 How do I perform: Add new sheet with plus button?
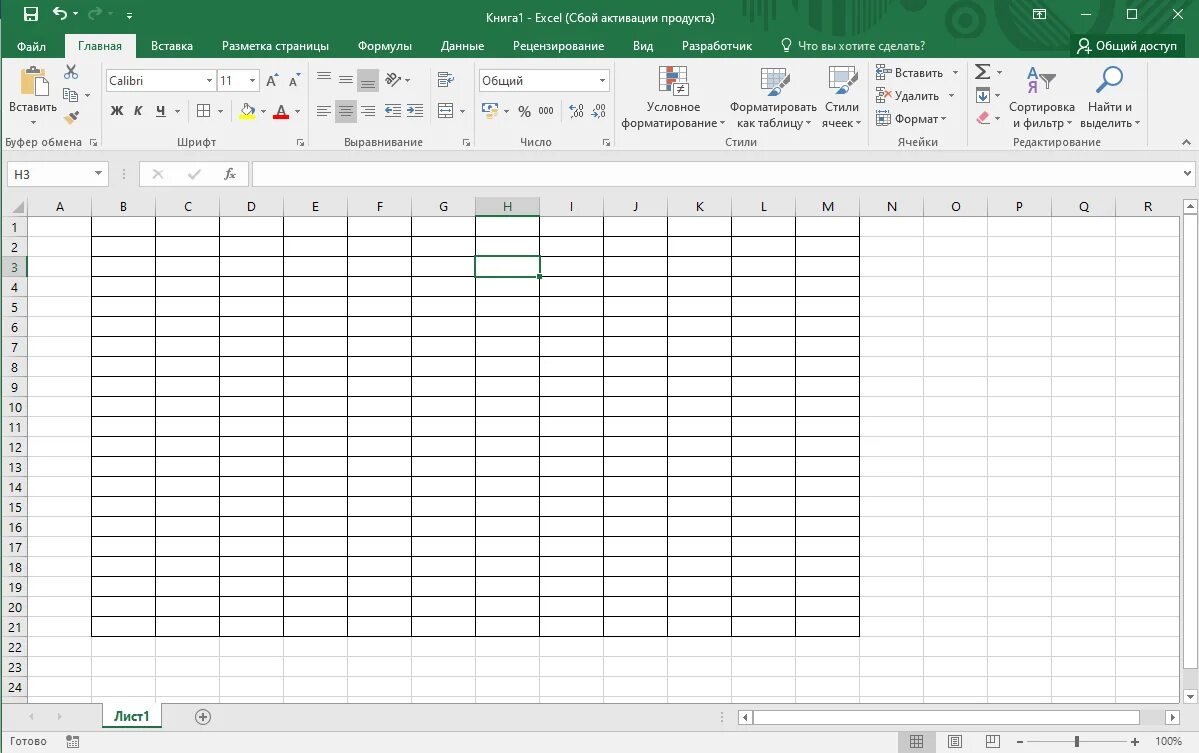pos(203,717)
